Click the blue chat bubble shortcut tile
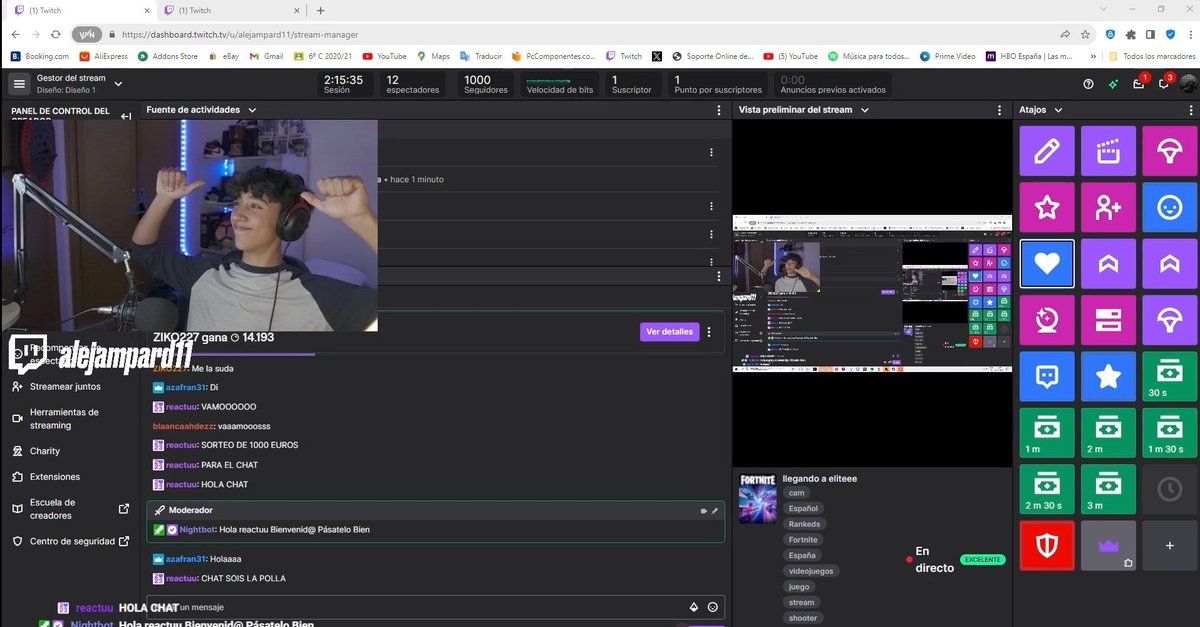The height and width of the screenshot is (627, 1200). coord(1047,377)
